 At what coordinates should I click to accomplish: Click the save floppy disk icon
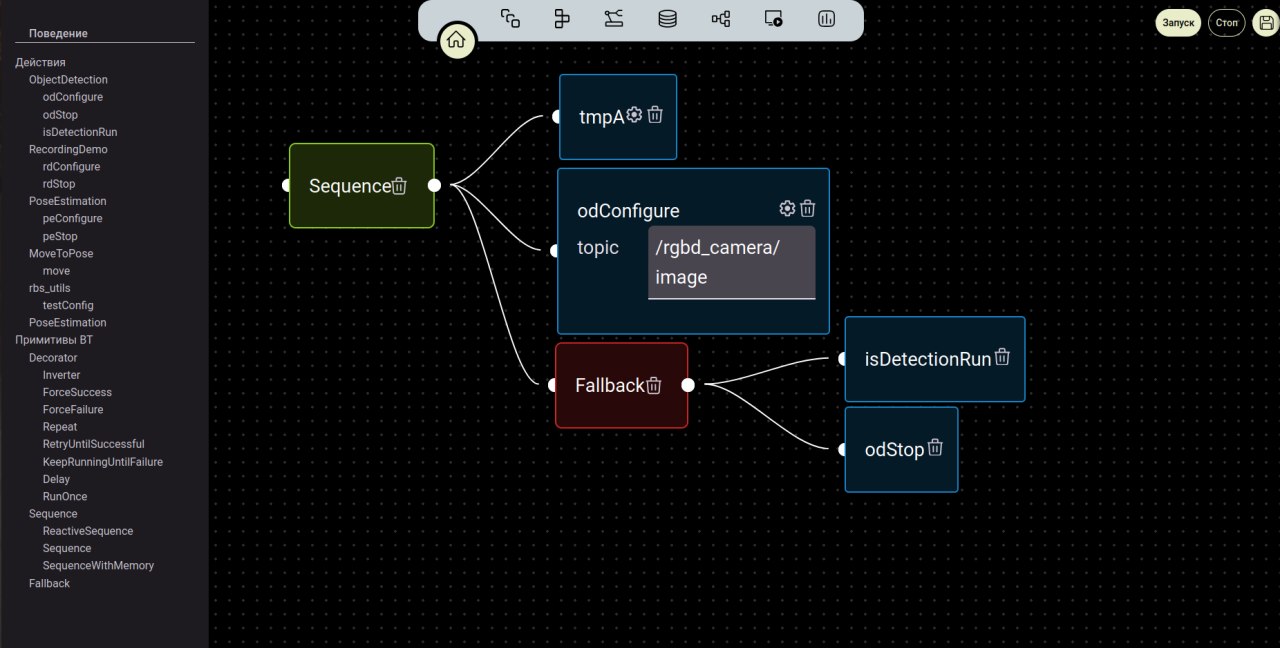click(1265, 23)
